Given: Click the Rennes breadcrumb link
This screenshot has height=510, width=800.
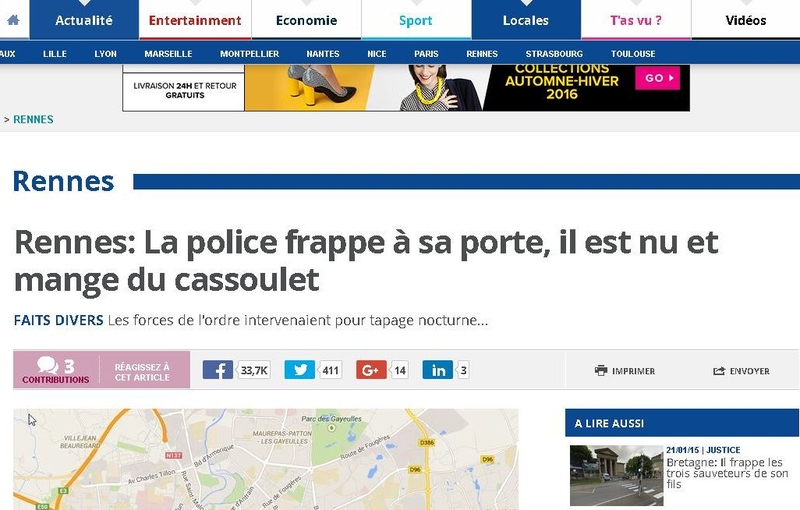Looking at the screenshot, I should [x=34, y=120].
